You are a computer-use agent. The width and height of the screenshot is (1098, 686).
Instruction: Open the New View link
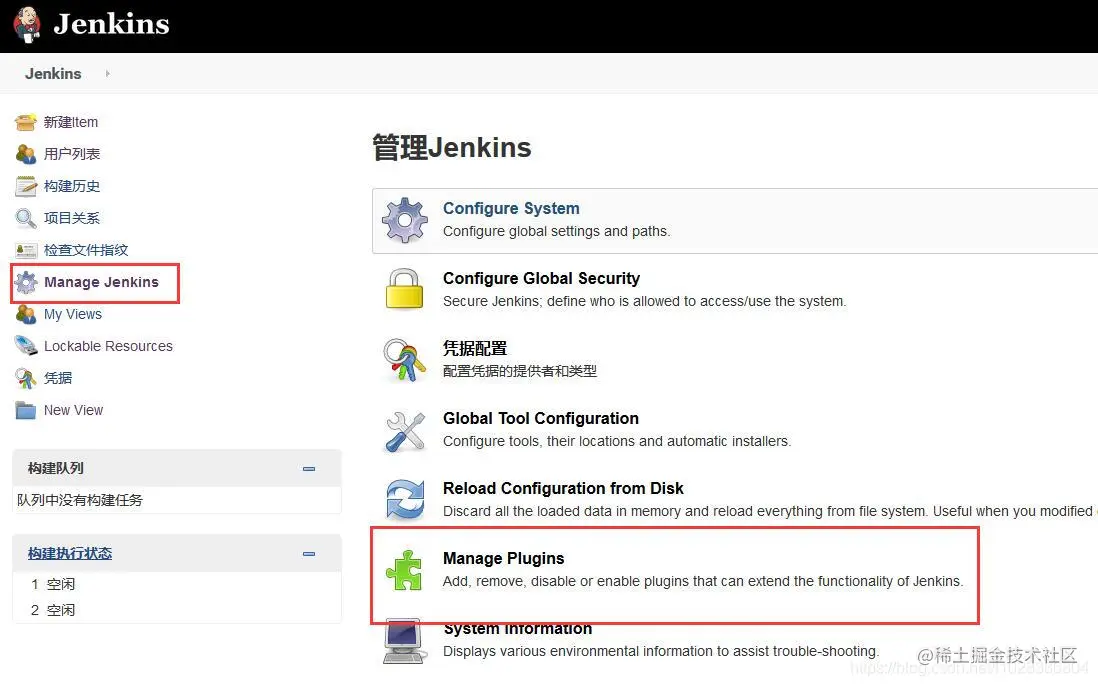point(74,410)
